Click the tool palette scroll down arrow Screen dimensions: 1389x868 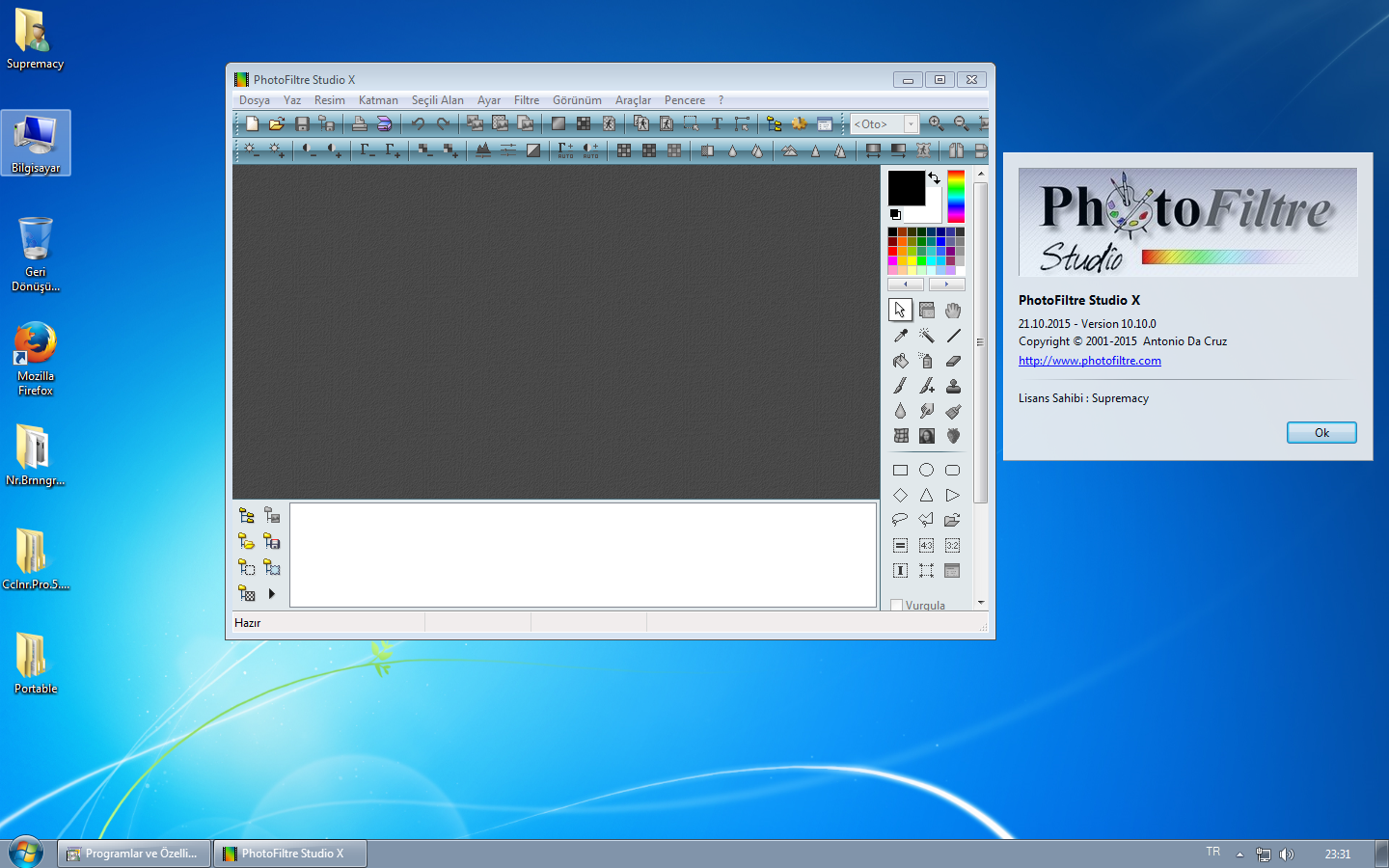[981, 603]
